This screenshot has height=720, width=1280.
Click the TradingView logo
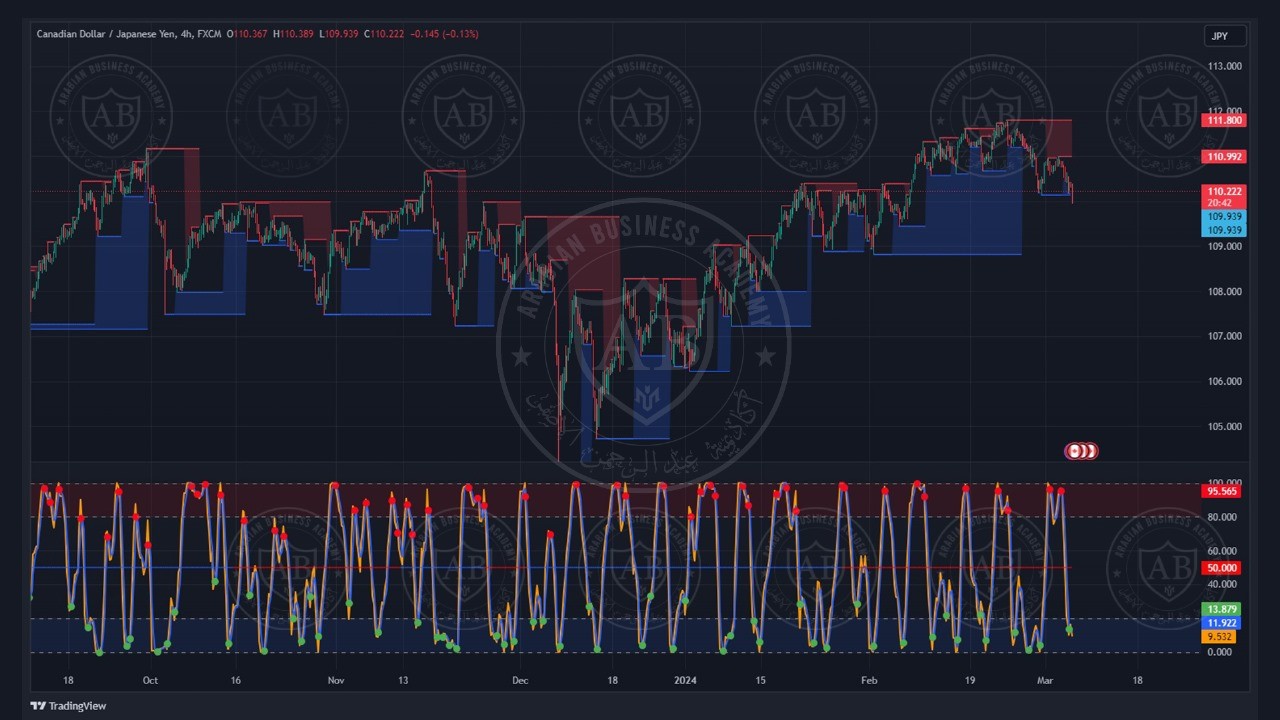tap(68, 706)
